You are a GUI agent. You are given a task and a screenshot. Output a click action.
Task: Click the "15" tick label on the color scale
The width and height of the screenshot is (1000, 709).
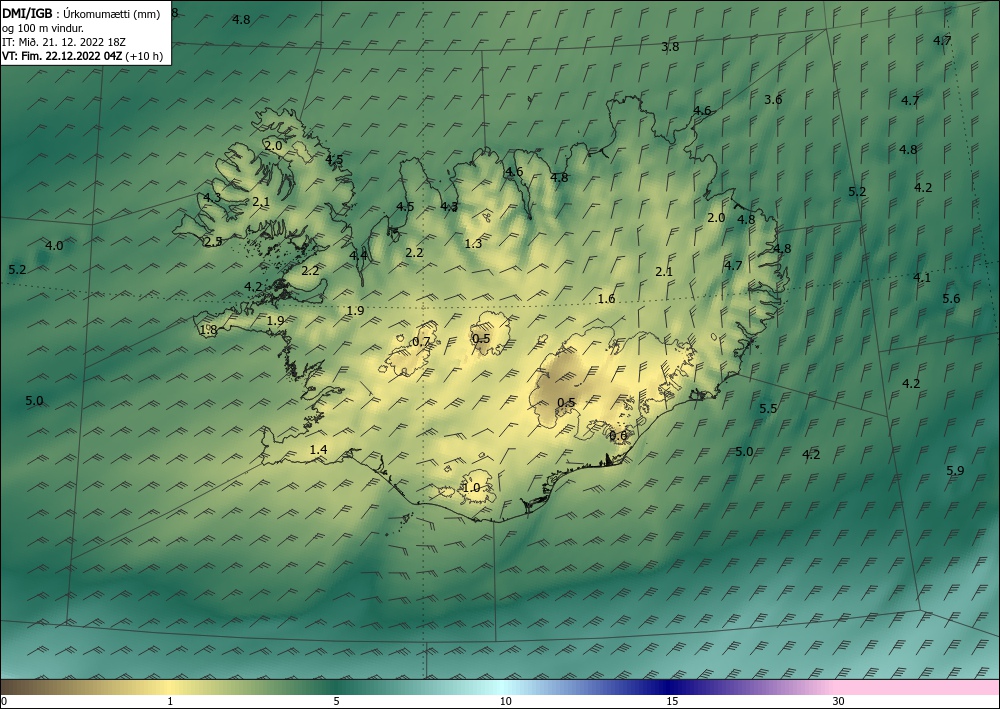pyautogui.click(x=672, y=701)
